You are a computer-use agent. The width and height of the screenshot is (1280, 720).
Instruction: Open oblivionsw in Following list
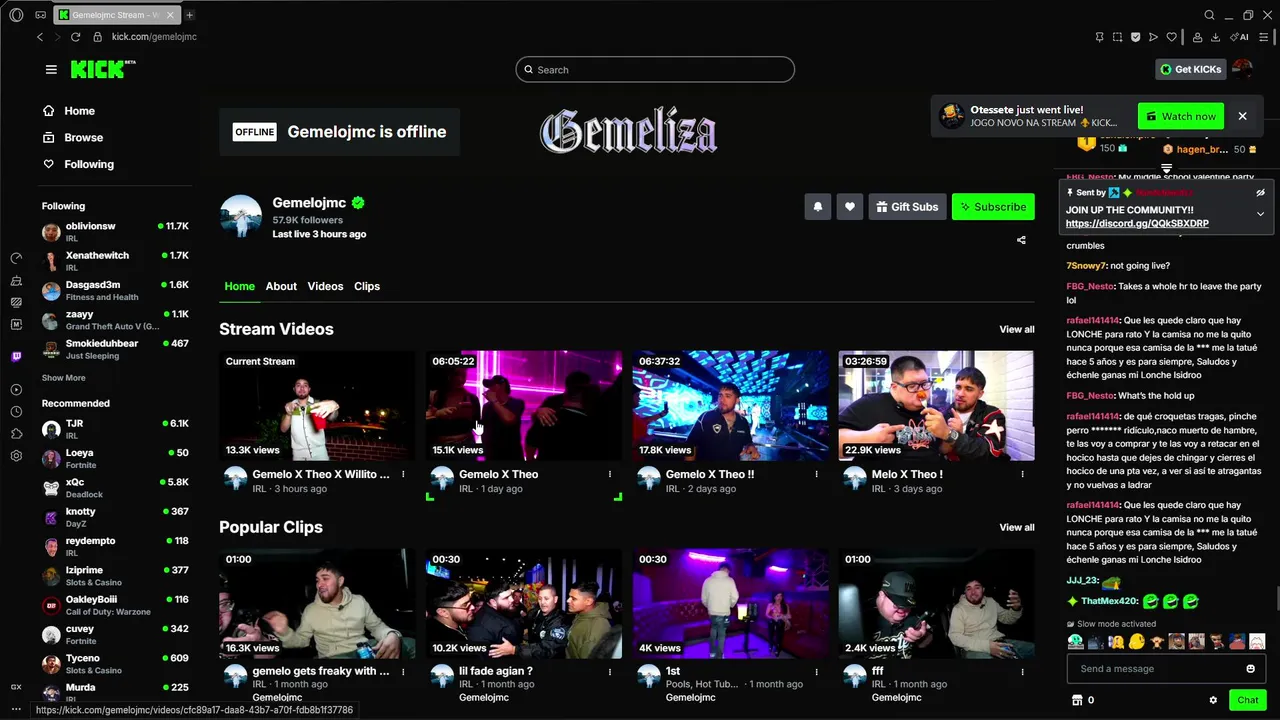tap(115, 232)
